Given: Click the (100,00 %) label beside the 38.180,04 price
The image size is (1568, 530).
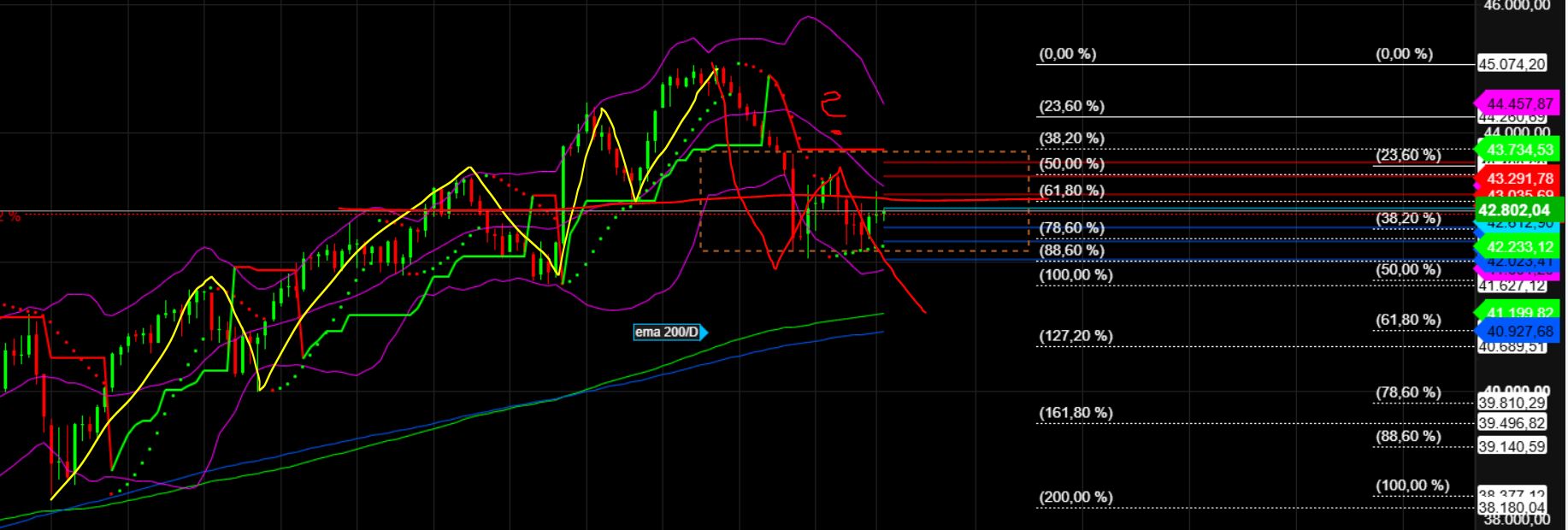Looking at the screenshot, I should pos(1412,486).
